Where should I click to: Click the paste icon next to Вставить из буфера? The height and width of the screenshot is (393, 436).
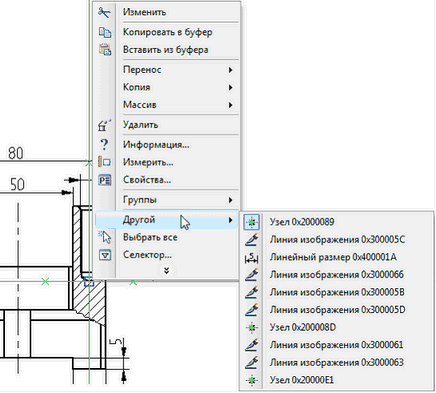[105, 50]
